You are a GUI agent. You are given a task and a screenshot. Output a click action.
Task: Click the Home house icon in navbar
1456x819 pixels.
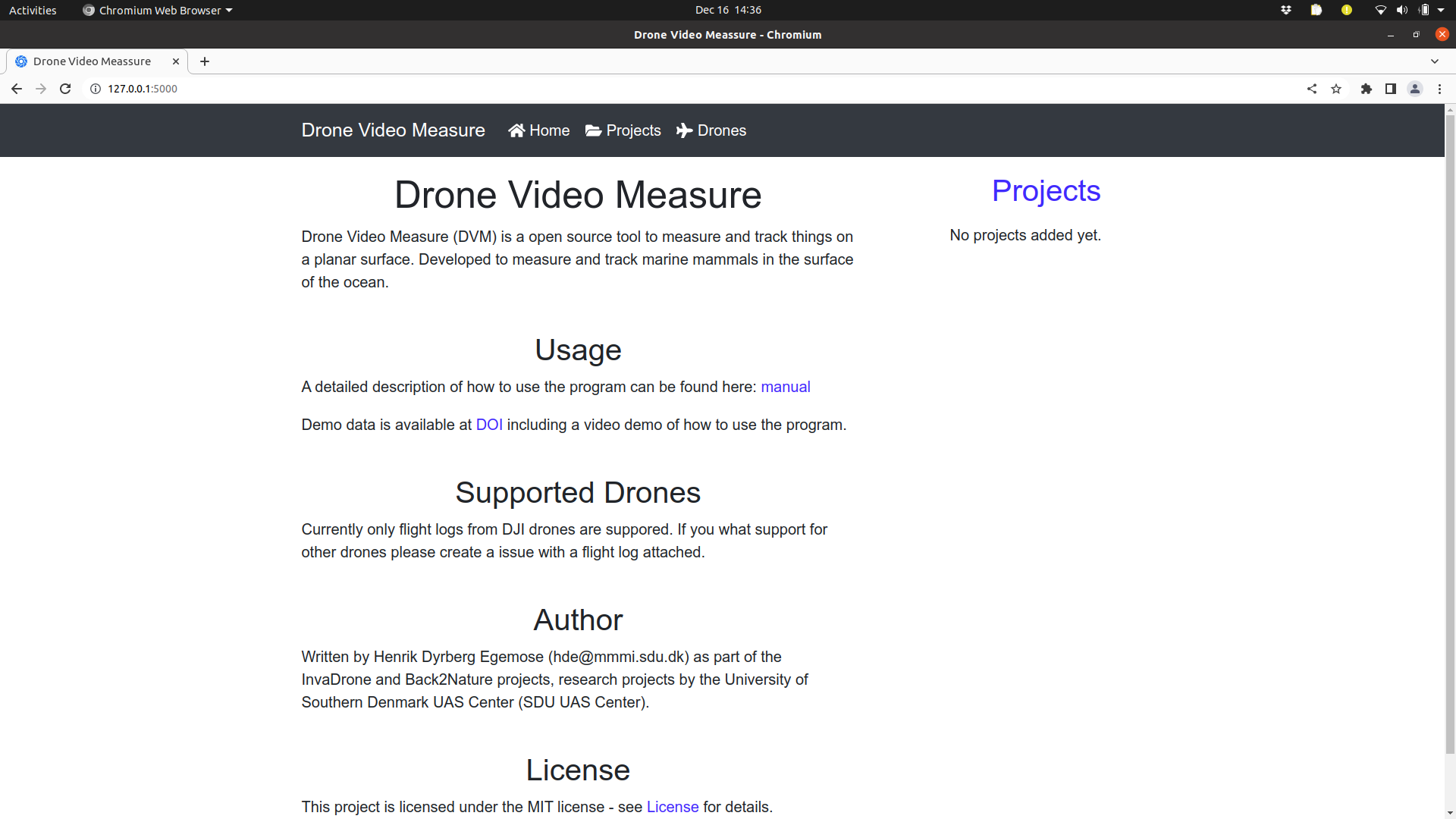point(516,130)
